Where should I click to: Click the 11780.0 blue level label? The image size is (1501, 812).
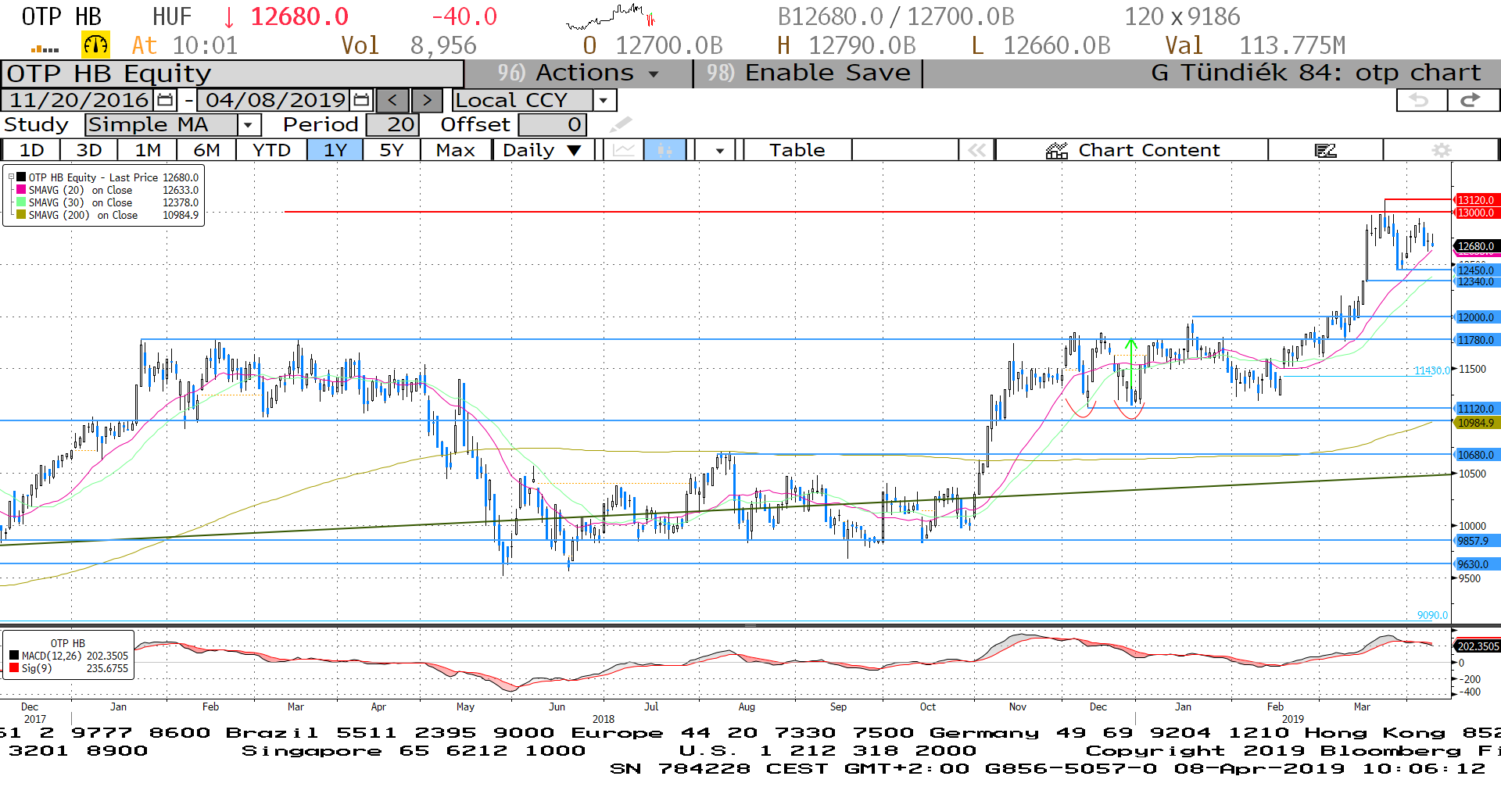tap(1476, 340)
